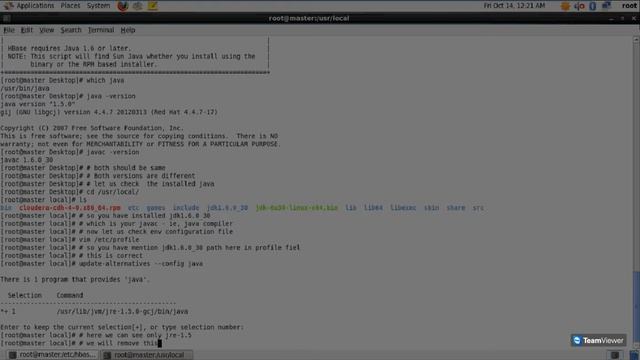The height and width of the screenshot is (360, 640).
Task: Click the mail launcher icon beside Firefox
Action: tap(138, 6)
